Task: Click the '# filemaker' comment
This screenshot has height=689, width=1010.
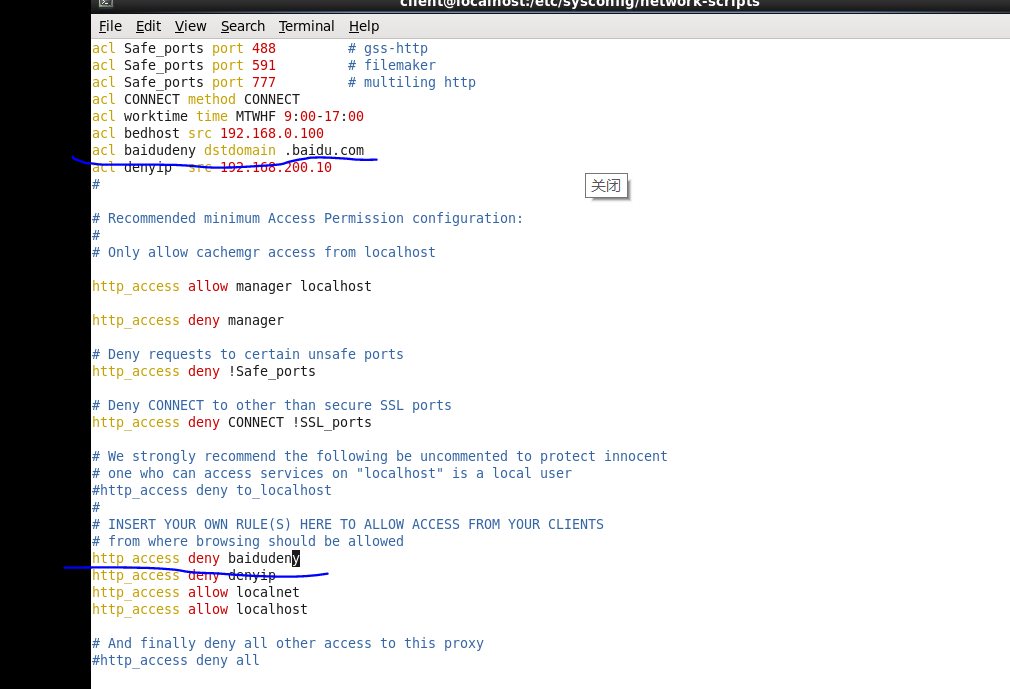Action: pyautogui.click(x=392, y=66)
